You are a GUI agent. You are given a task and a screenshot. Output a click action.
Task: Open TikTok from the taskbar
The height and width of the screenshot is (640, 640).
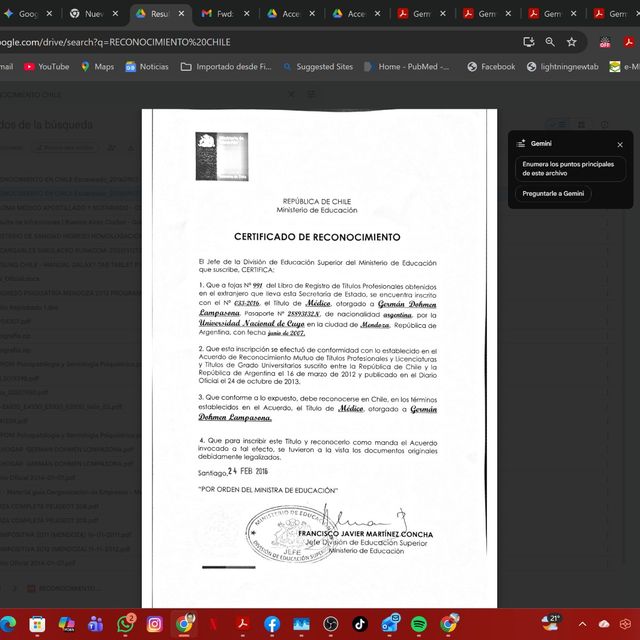coord(360,624)
